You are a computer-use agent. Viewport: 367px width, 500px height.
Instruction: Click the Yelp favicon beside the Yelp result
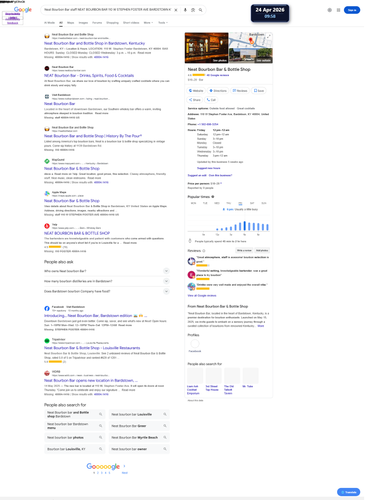(x=47, y=226)
